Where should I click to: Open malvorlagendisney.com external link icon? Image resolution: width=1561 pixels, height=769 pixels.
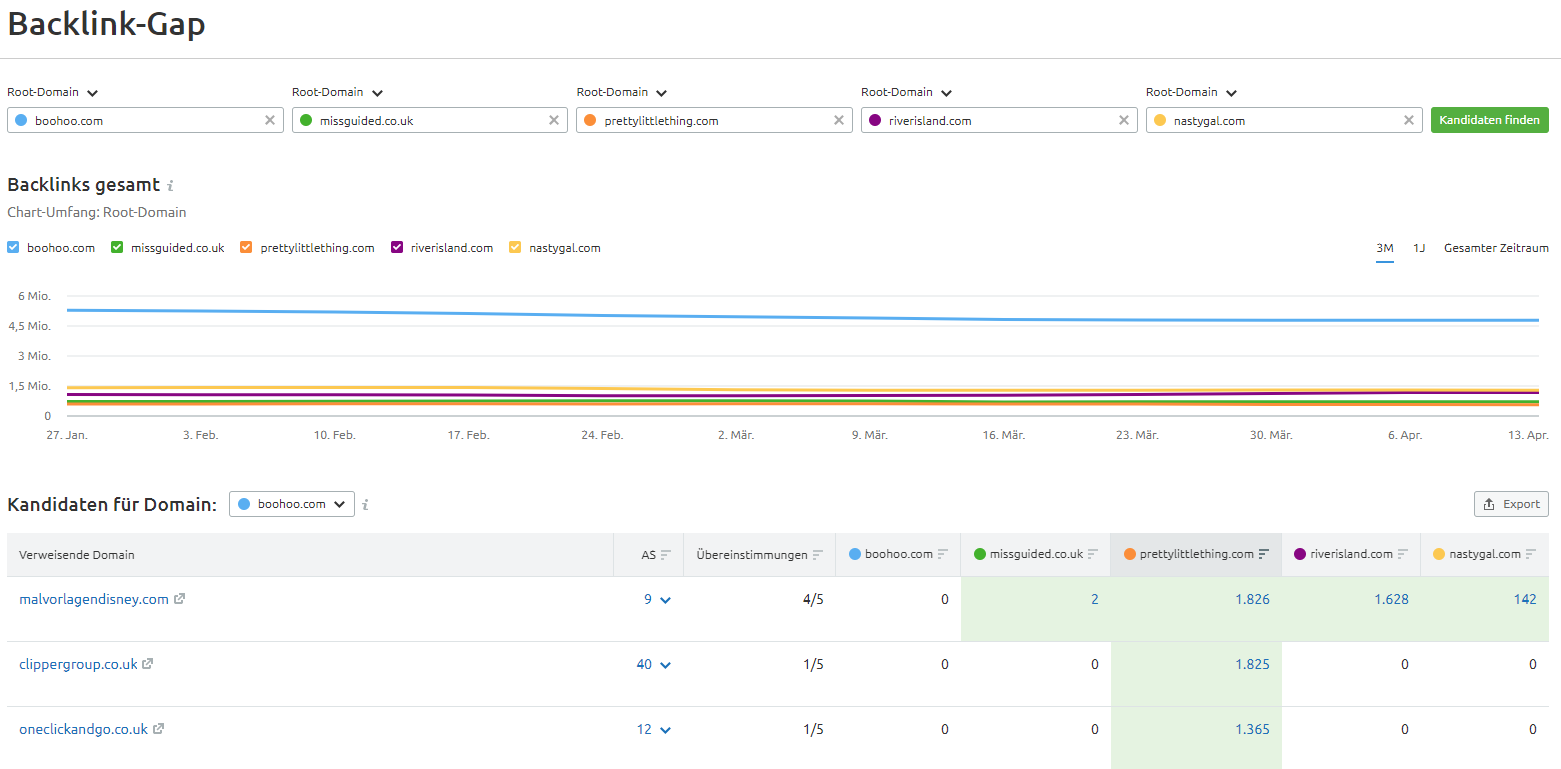(179, 599)
